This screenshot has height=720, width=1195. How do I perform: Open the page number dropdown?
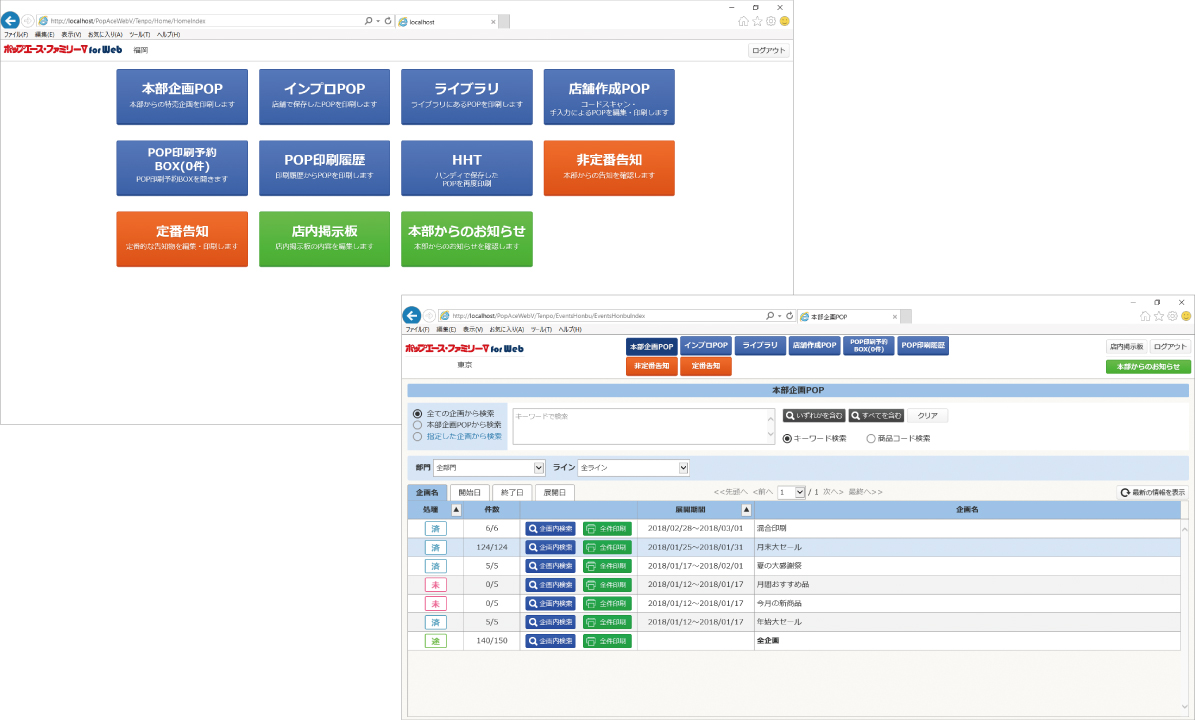tap(791, 492)
